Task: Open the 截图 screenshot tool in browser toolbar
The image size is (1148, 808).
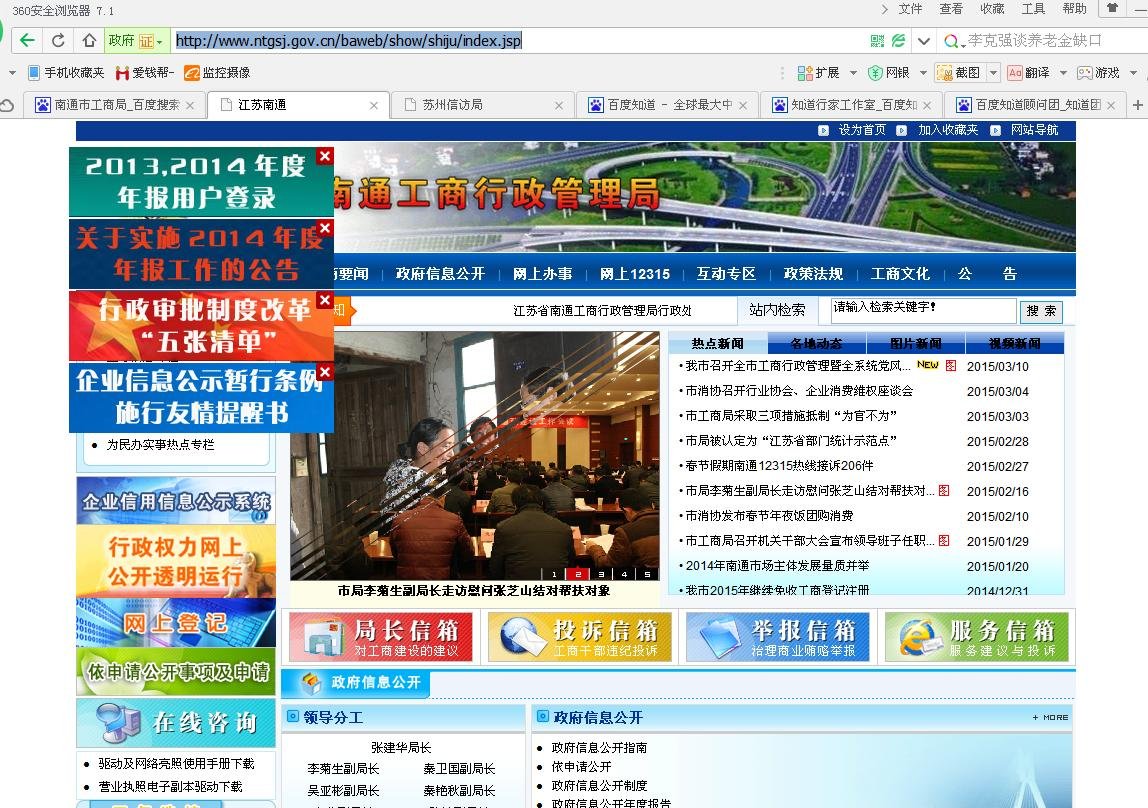Action: pos(958,73)
